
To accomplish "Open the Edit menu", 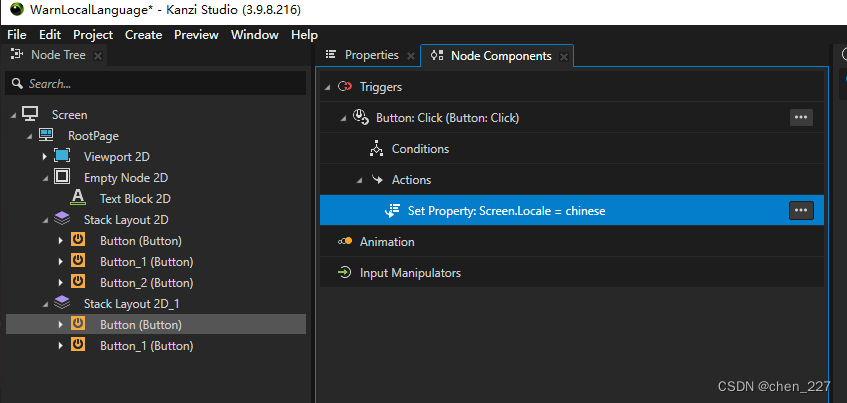I will tap(50, 35).
